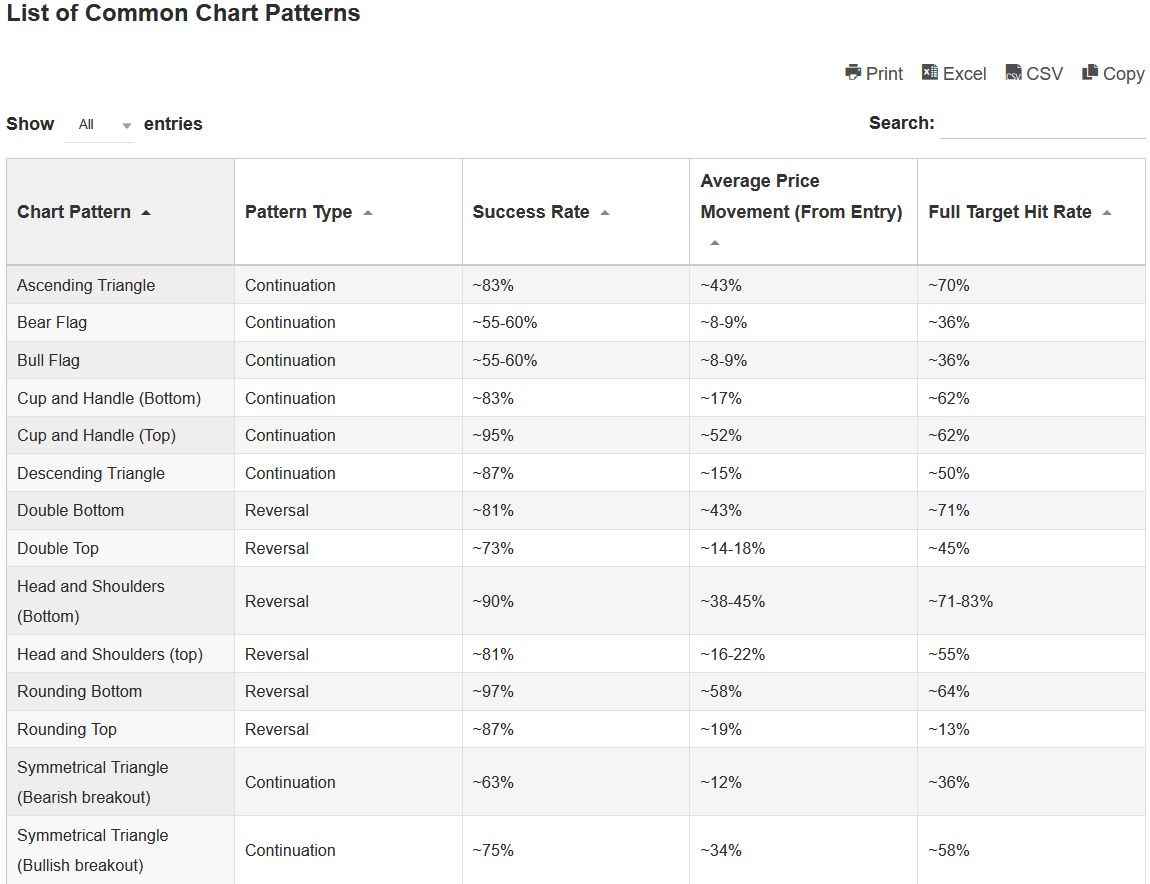The width and height of the screenshot is (1150, 884).
Task: Select the Rounding Bottom row cell
Action: tap(79, 691)
